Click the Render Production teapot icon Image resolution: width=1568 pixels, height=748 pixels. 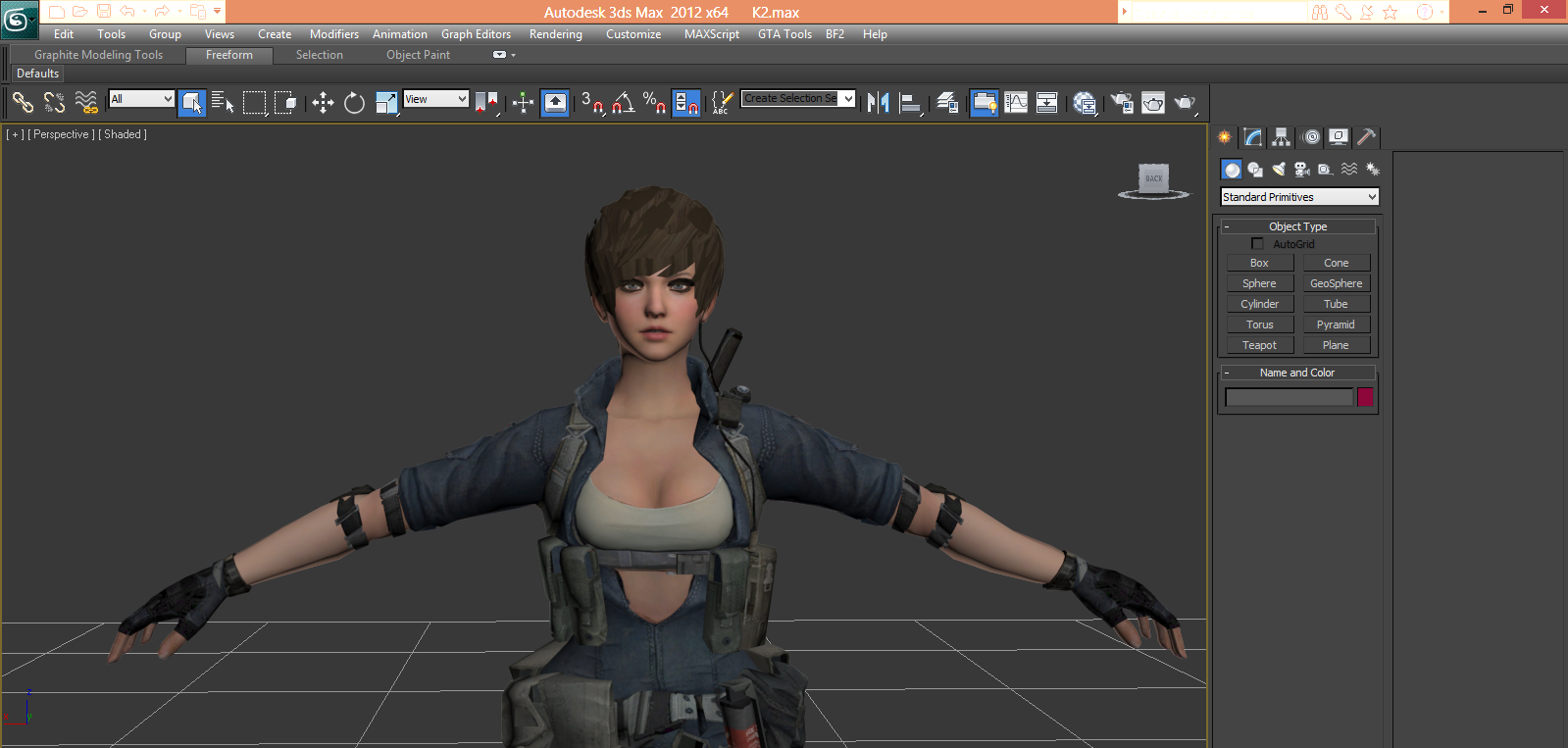pos(1186,102)
